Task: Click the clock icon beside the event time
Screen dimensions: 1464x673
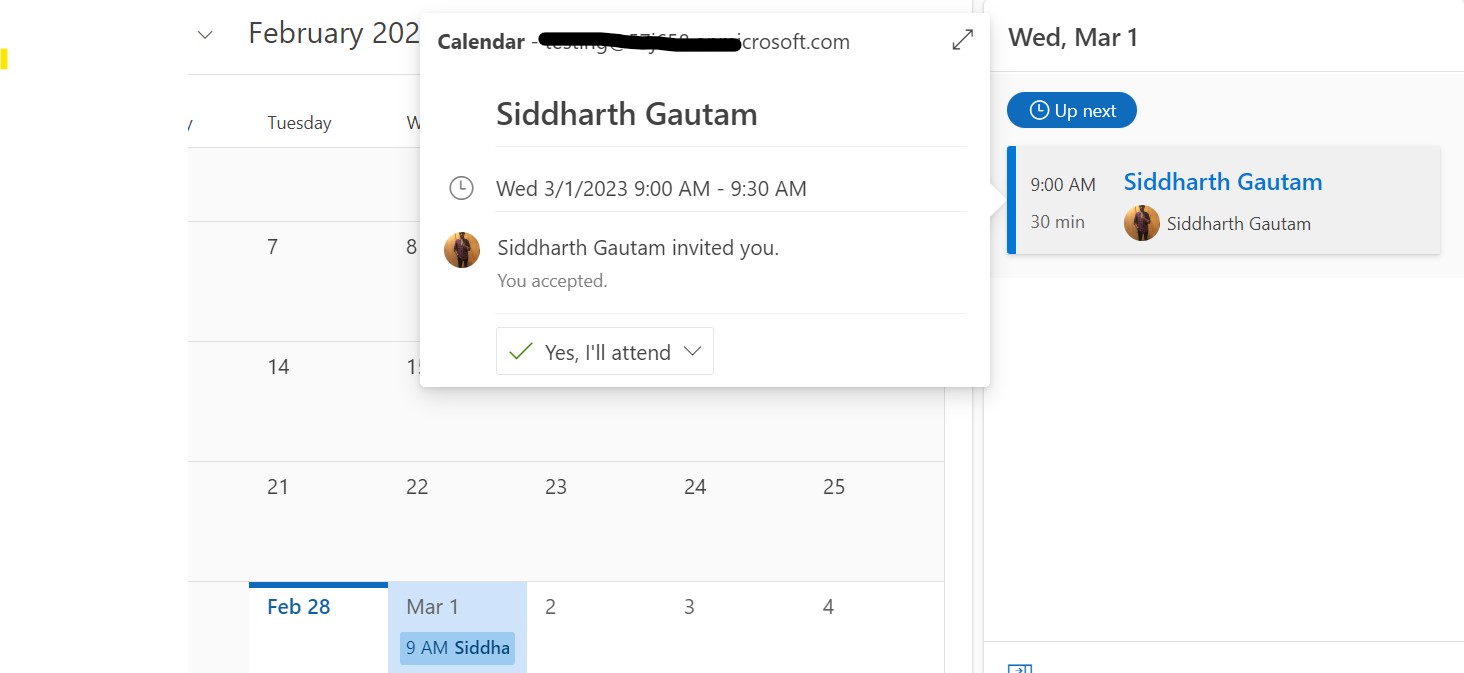Action: click(460, 188)
